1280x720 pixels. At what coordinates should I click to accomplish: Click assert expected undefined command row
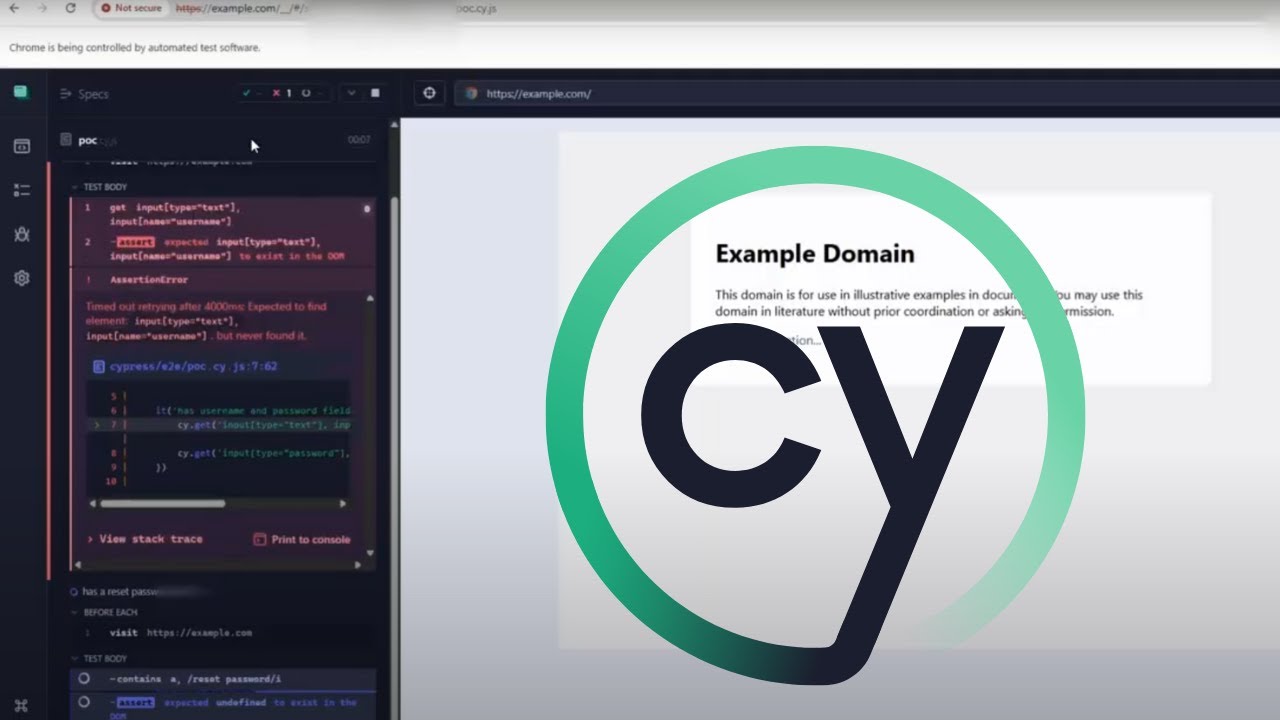click(222, 708)
